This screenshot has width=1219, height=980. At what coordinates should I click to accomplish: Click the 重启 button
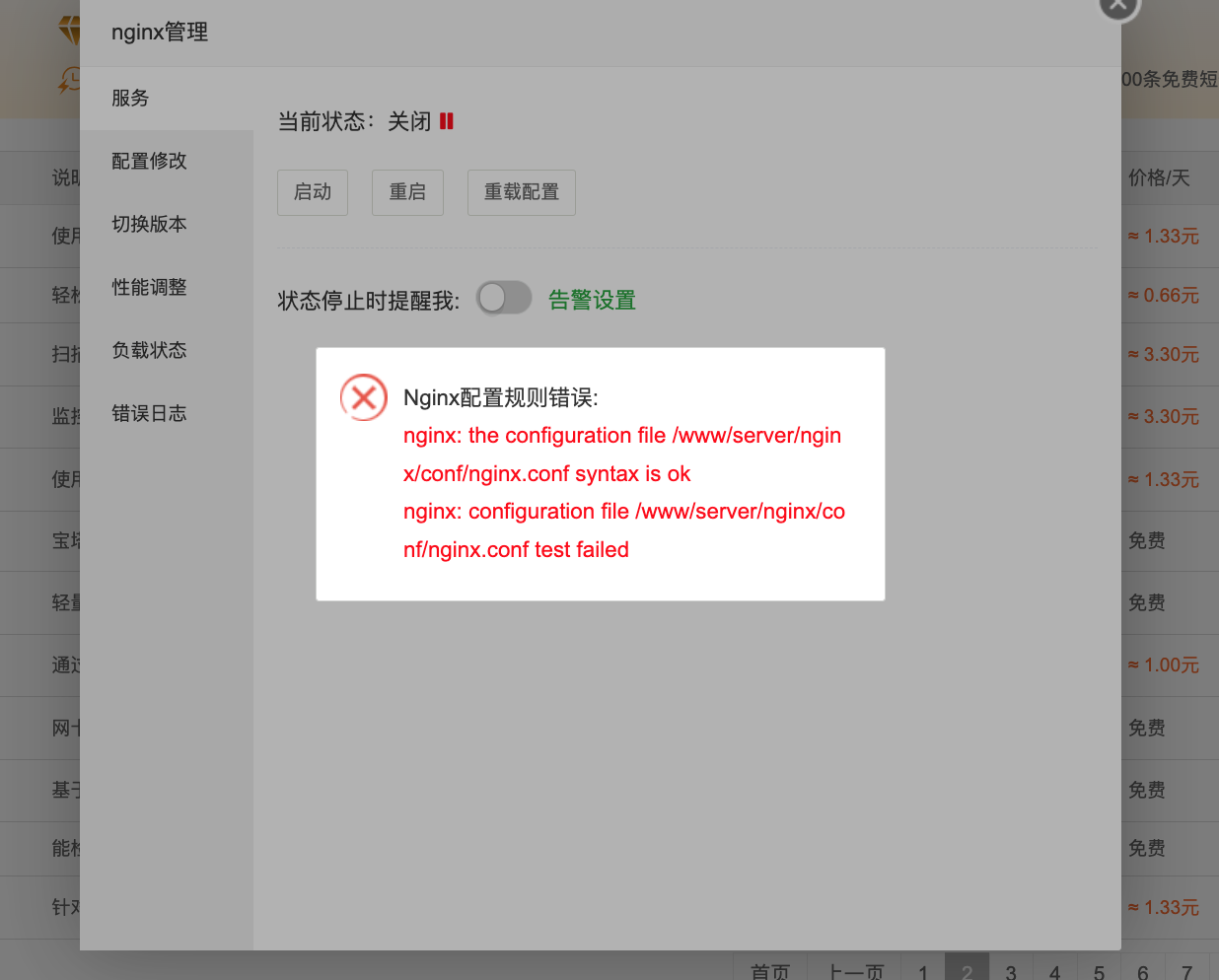click(407, 192)
